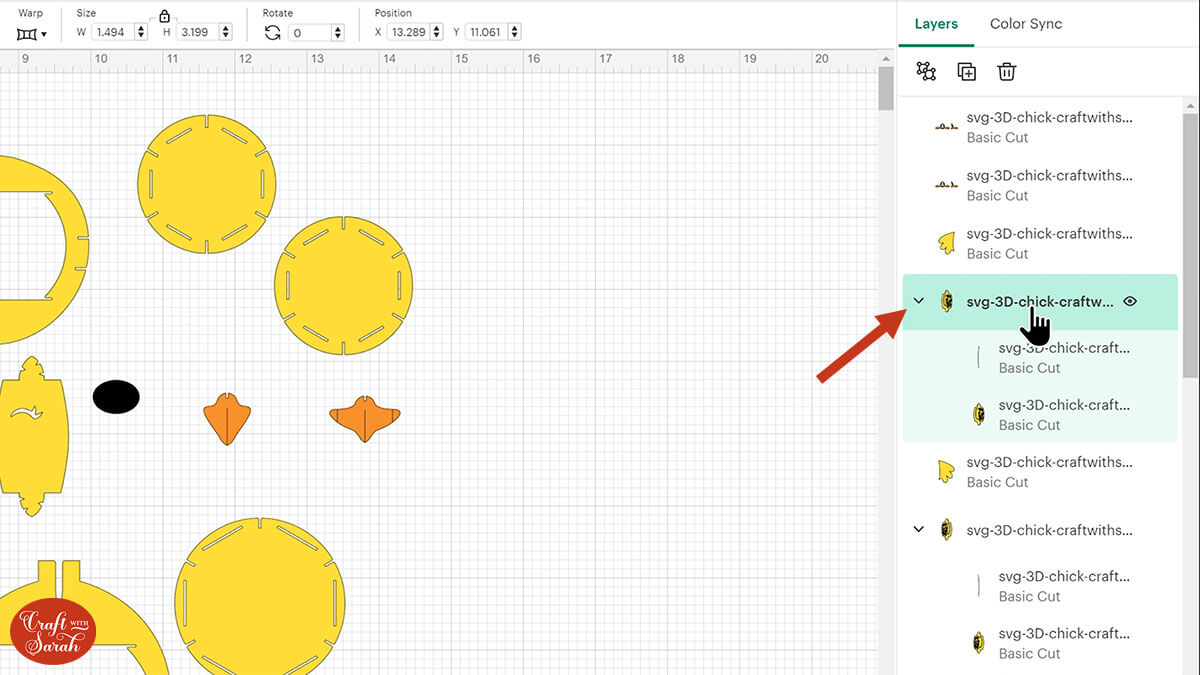This screenshot has width=1200, height=675.
Task: Click the Group layers icon
Action: click(x=926, y=72)
